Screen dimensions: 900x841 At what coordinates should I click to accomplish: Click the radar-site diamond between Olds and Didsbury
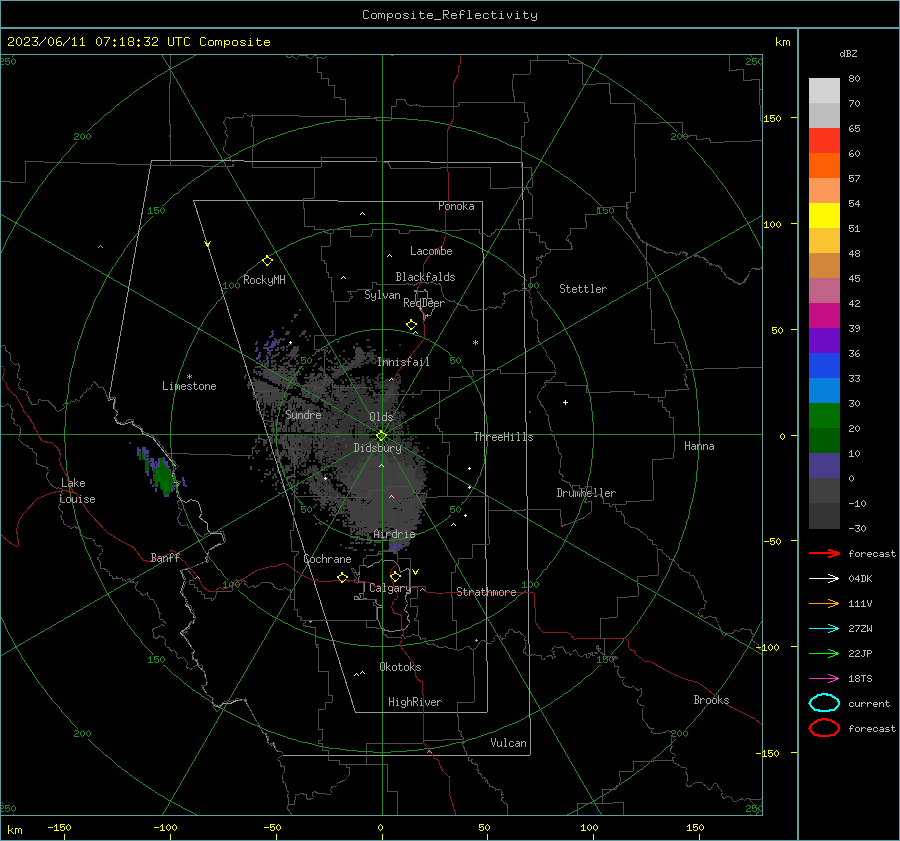point(381,436)
